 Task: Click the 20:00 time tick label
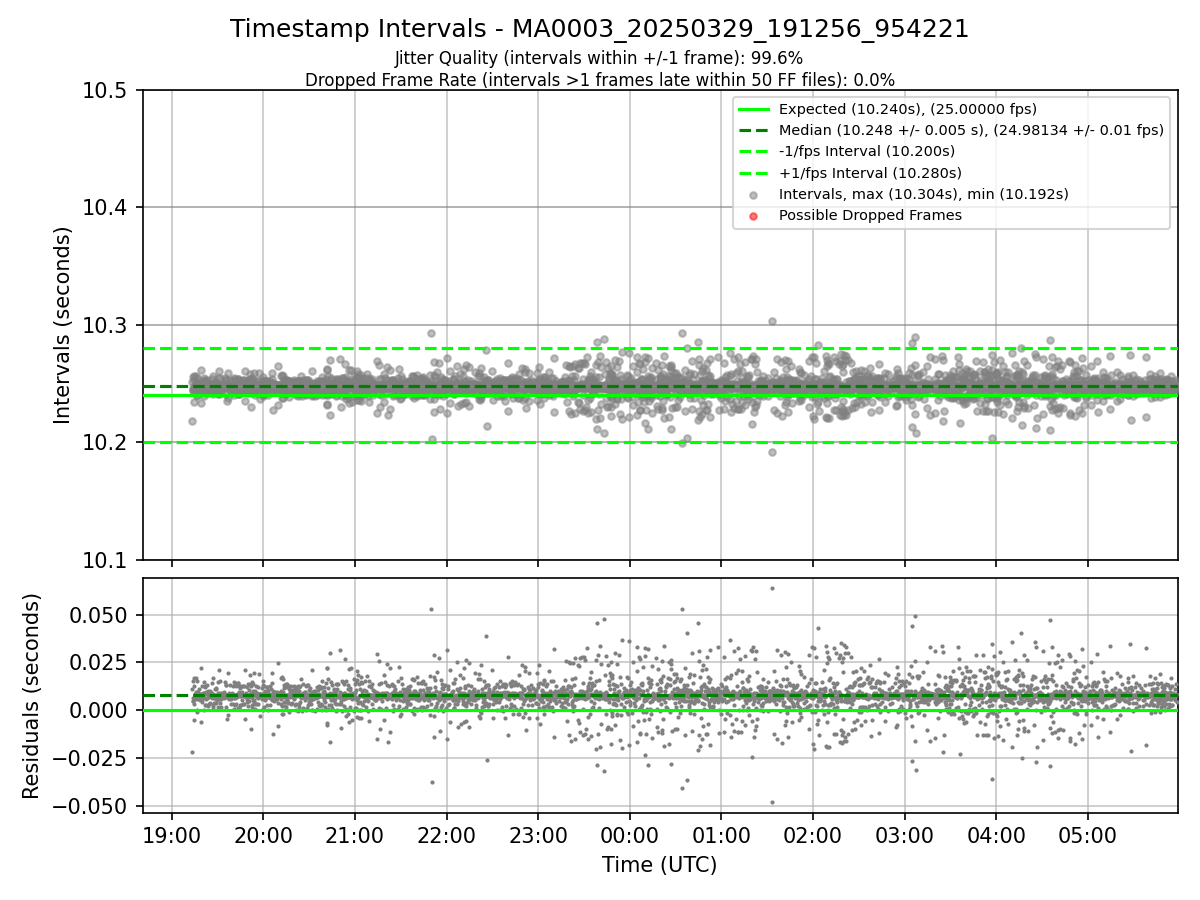(x=263, y=835)
